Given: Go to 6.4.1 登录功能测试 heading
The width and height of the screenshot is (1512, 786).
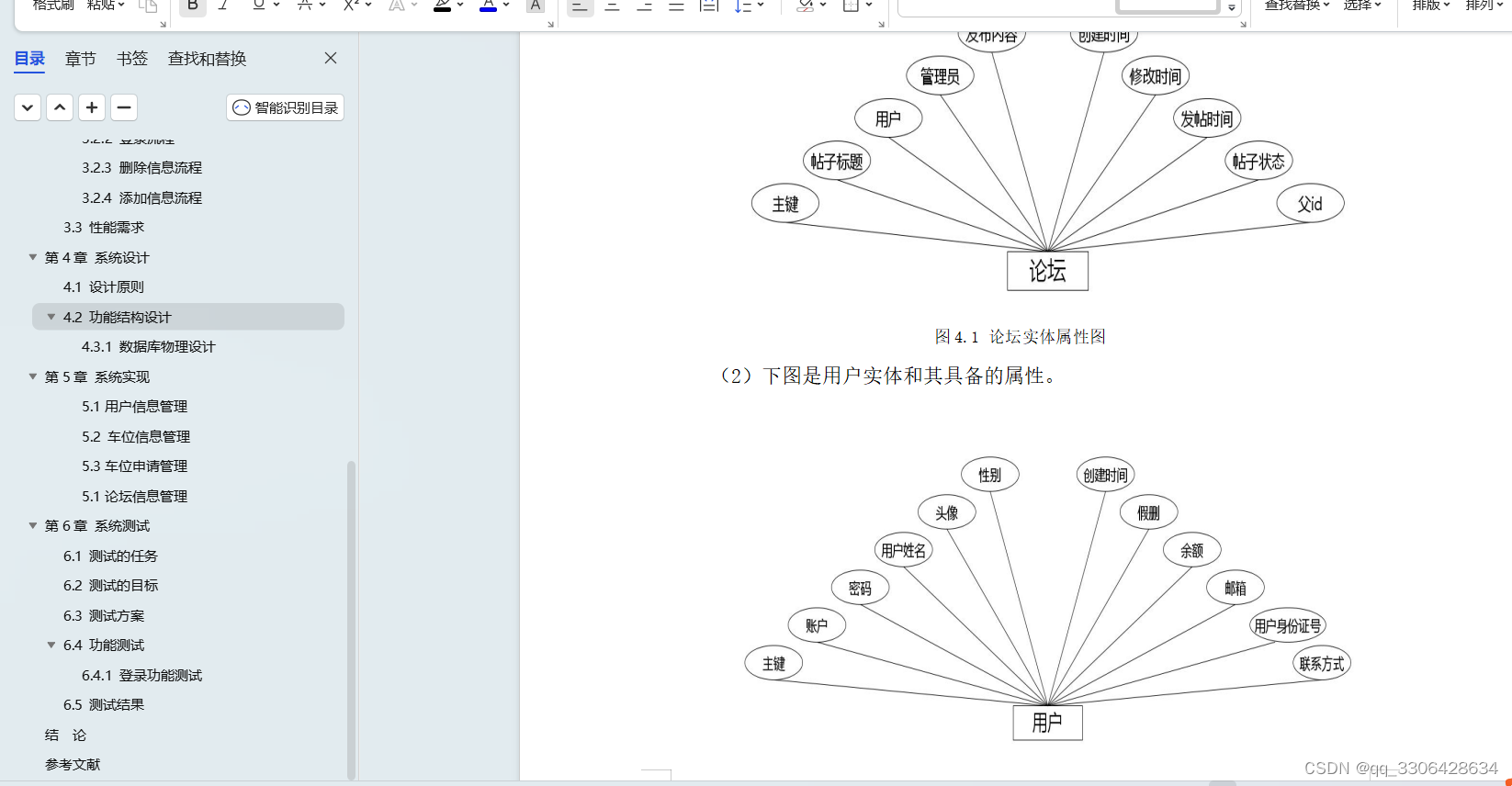Looking at the screenshot, I should click(x=141, y=675).
